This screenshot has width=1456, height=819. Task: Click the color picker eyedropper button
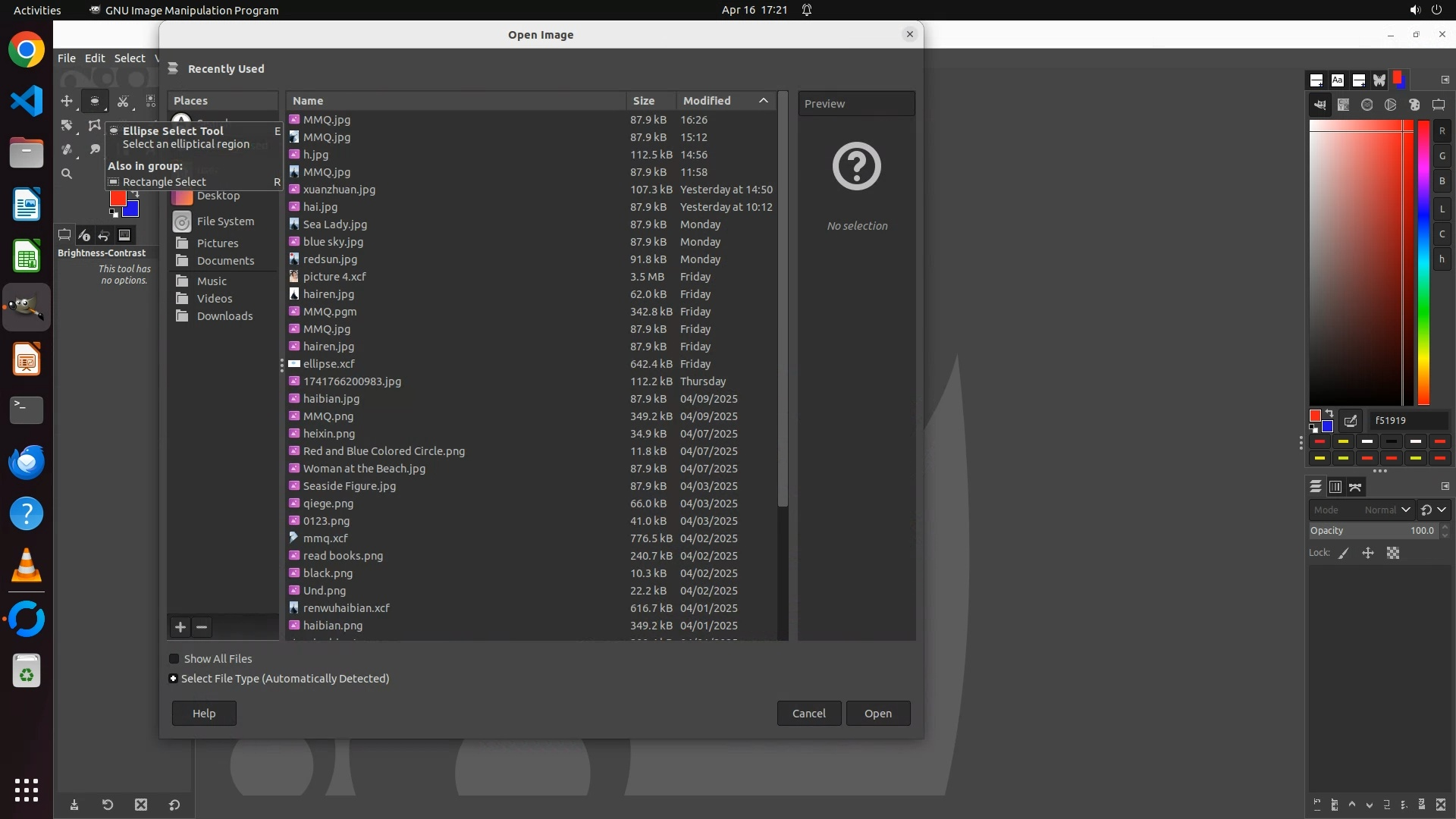pos(1351,421)
